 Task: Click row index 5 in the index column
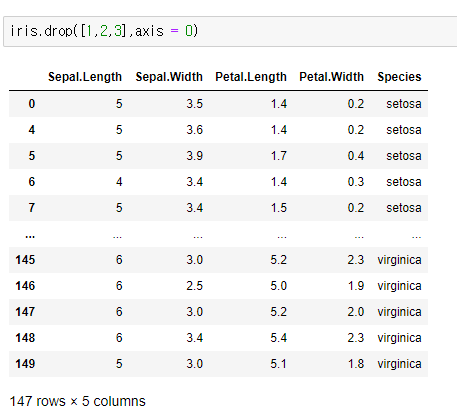pos(32,156)
